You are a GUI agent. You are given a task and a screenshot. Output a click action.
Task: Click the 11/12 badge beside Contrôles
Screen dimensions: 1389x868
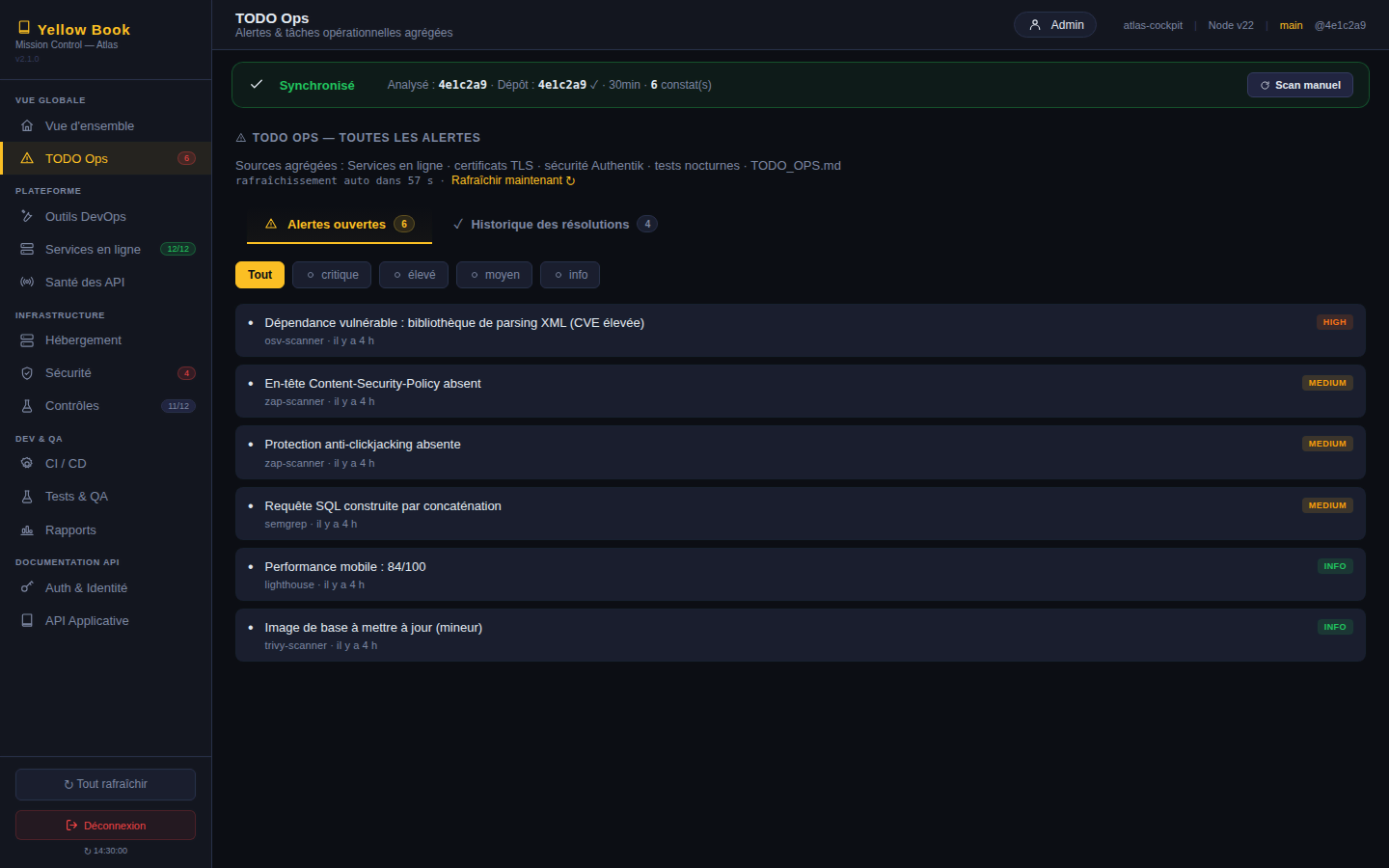178,406
